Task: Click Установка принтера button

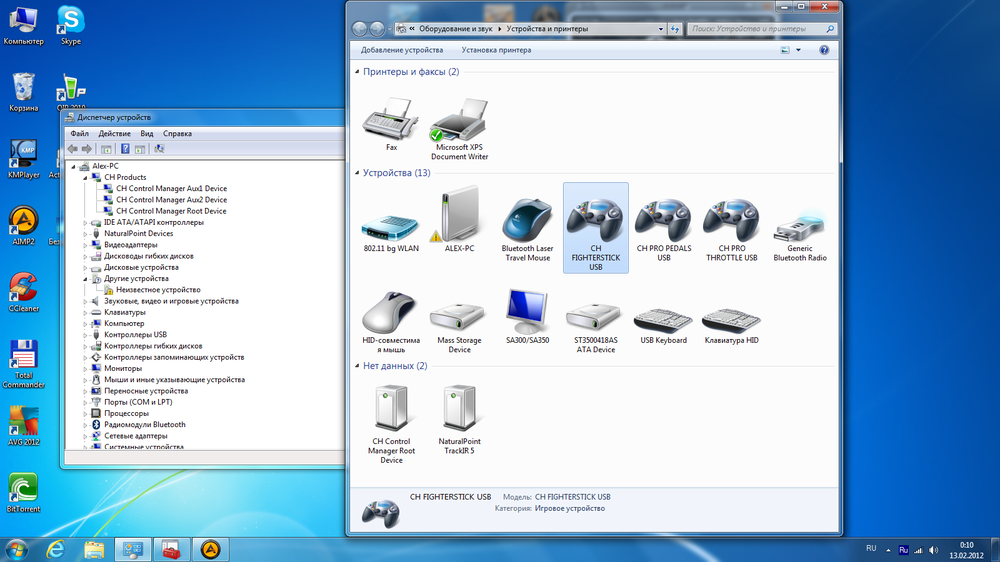Action: (496, 50)
